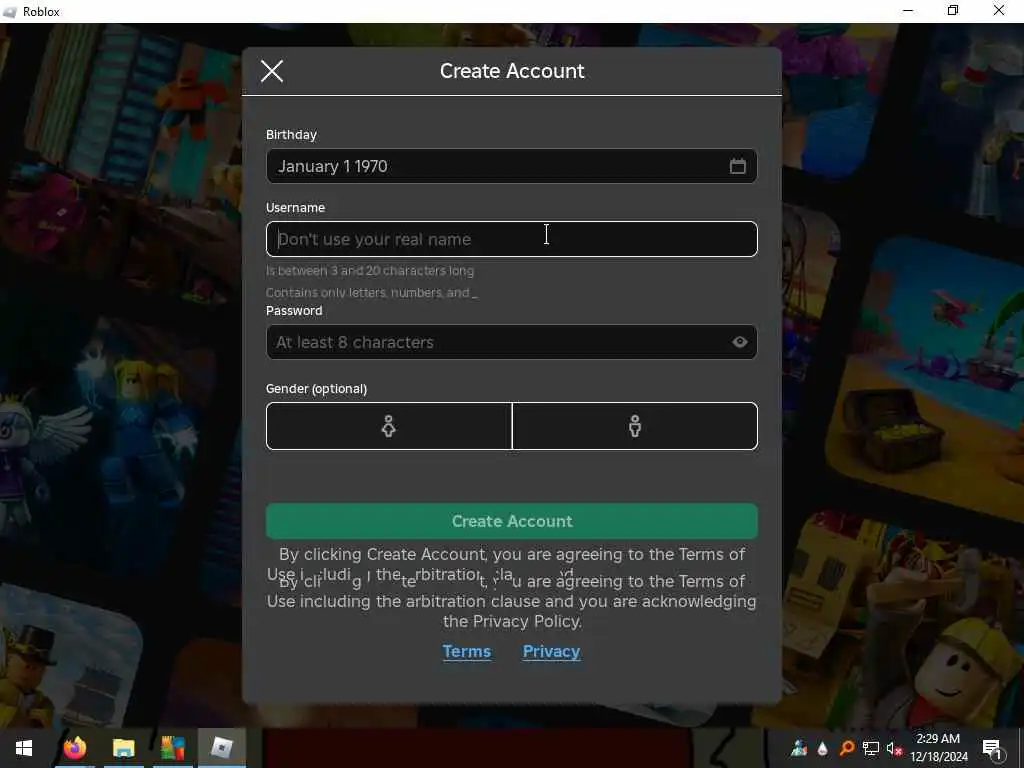Image resolution: width=1024 pixels, height=768 pixels.
Task: Select the female gender option
Action: [389, 426]
